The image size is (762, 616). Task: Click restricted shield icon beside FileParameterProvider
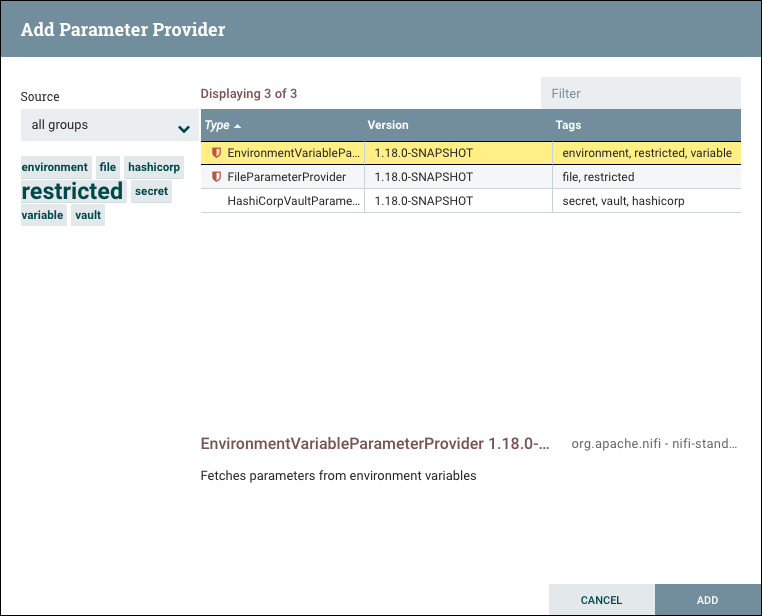[216, 177]
